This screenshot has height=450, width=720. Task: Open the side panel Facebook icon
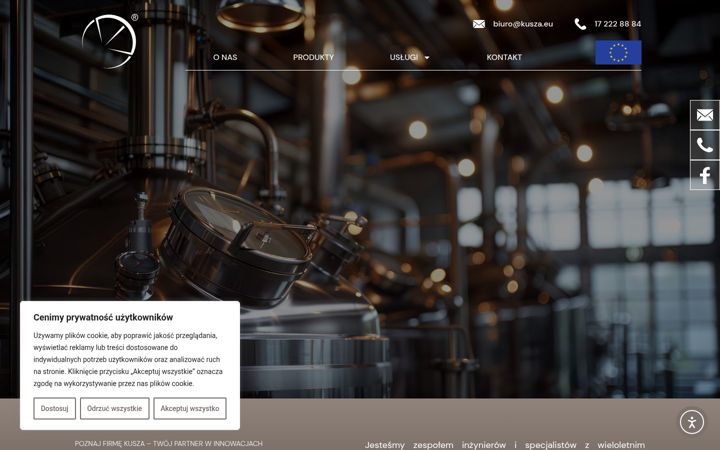click(x=704, y=175)
